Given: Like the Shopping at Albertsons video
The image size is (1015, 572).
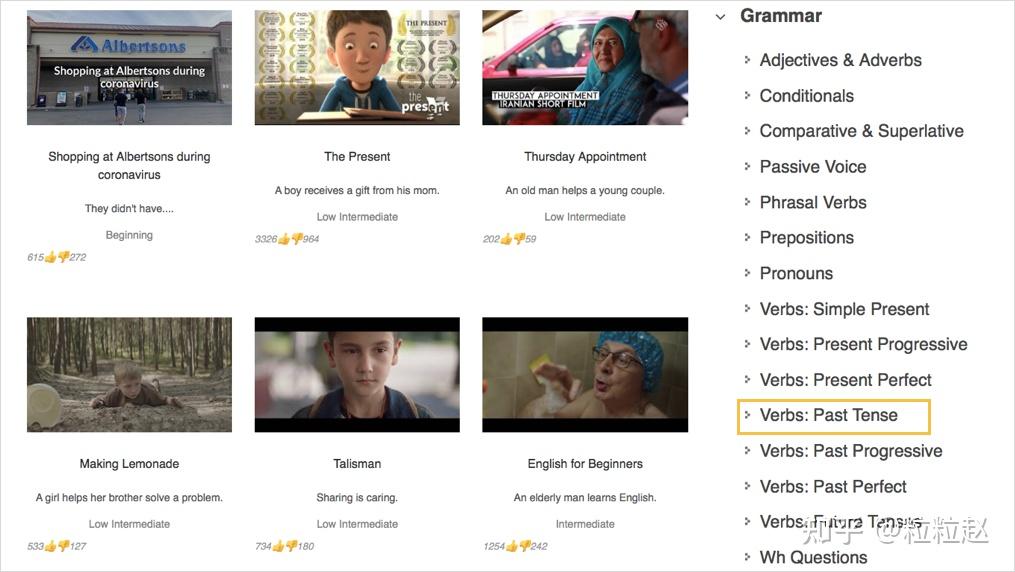Looking at the screenshot, I should point(50,257).
